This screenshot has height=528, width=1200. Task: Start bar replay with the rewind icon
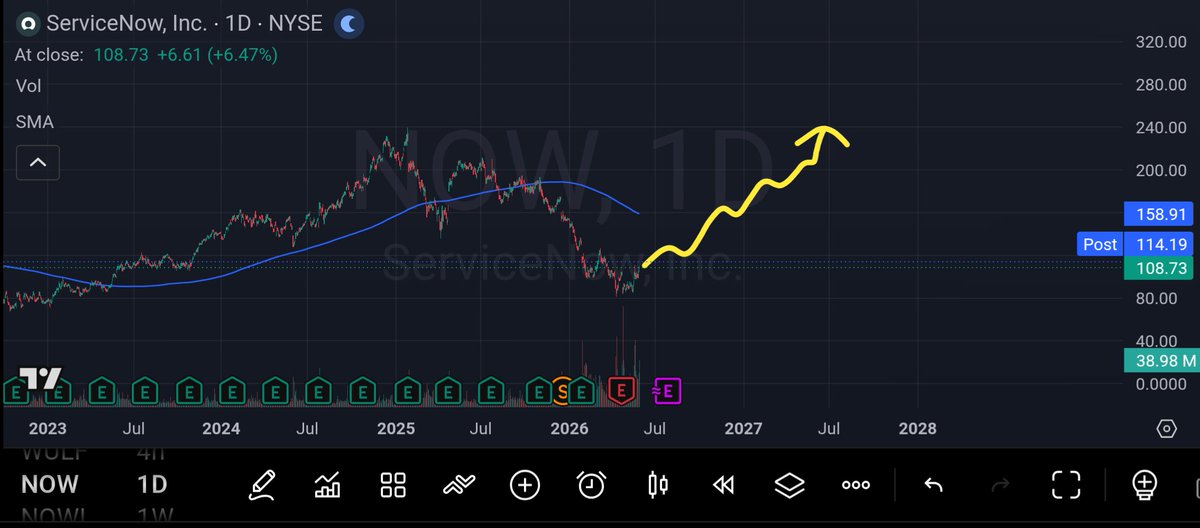point(723,485)
